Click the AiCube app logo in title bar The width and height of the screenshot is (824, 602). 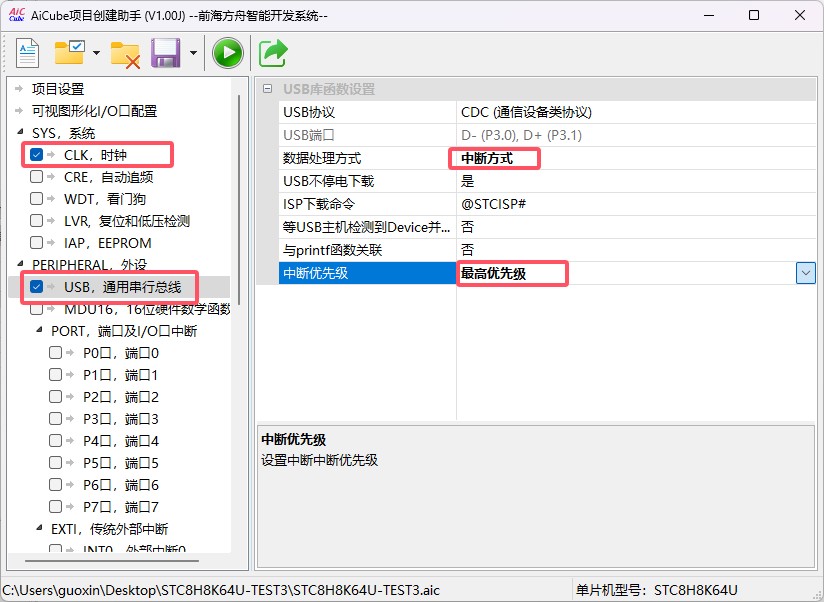tap(16, 15)
